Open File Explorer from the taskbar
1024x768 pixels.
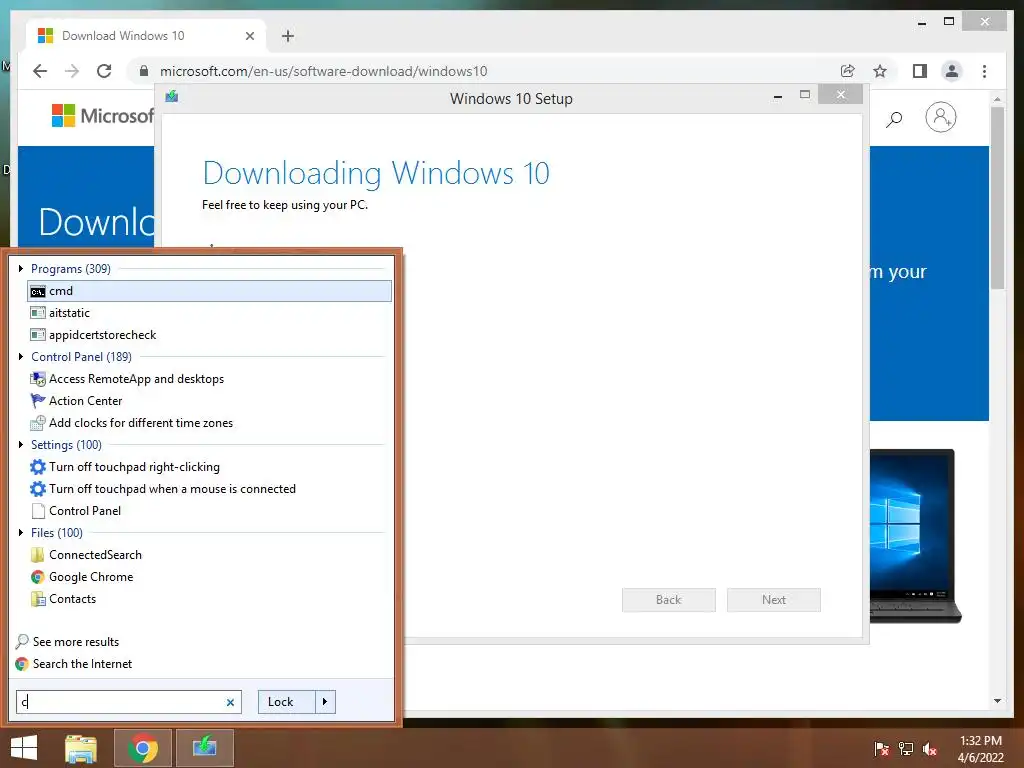[81, 748]
